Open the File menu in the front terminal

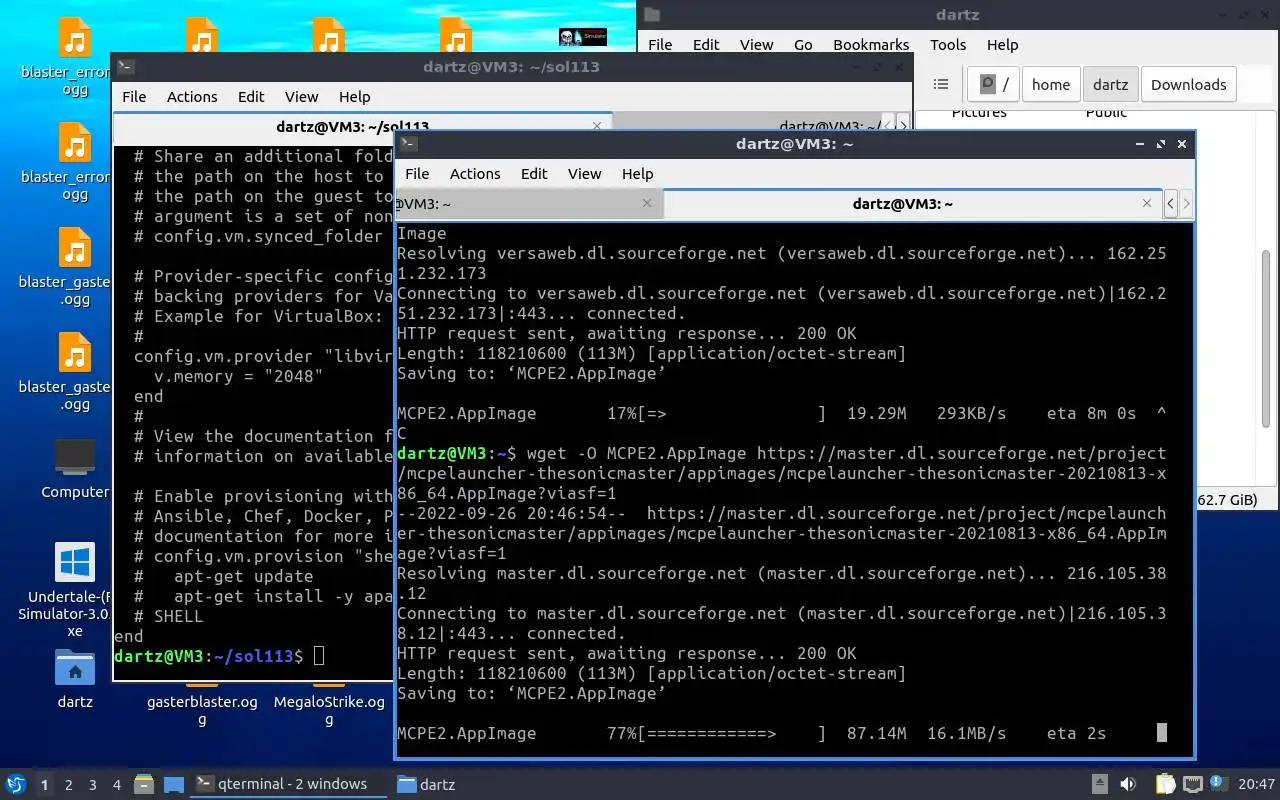pyautogui.click(x=417, y=173)
